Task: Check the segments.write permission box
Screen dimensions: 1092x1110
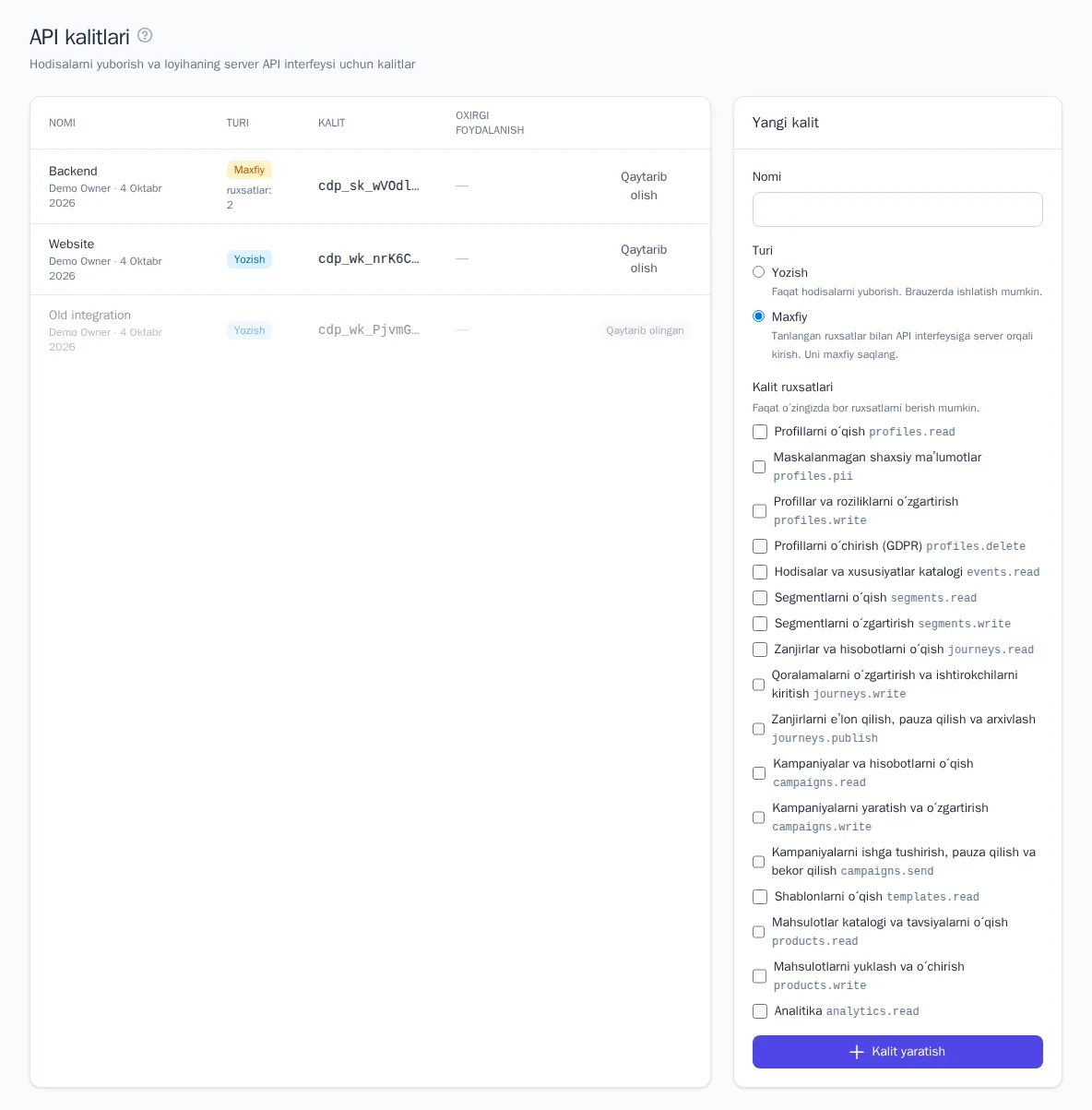Action: [x=760, y=624]
